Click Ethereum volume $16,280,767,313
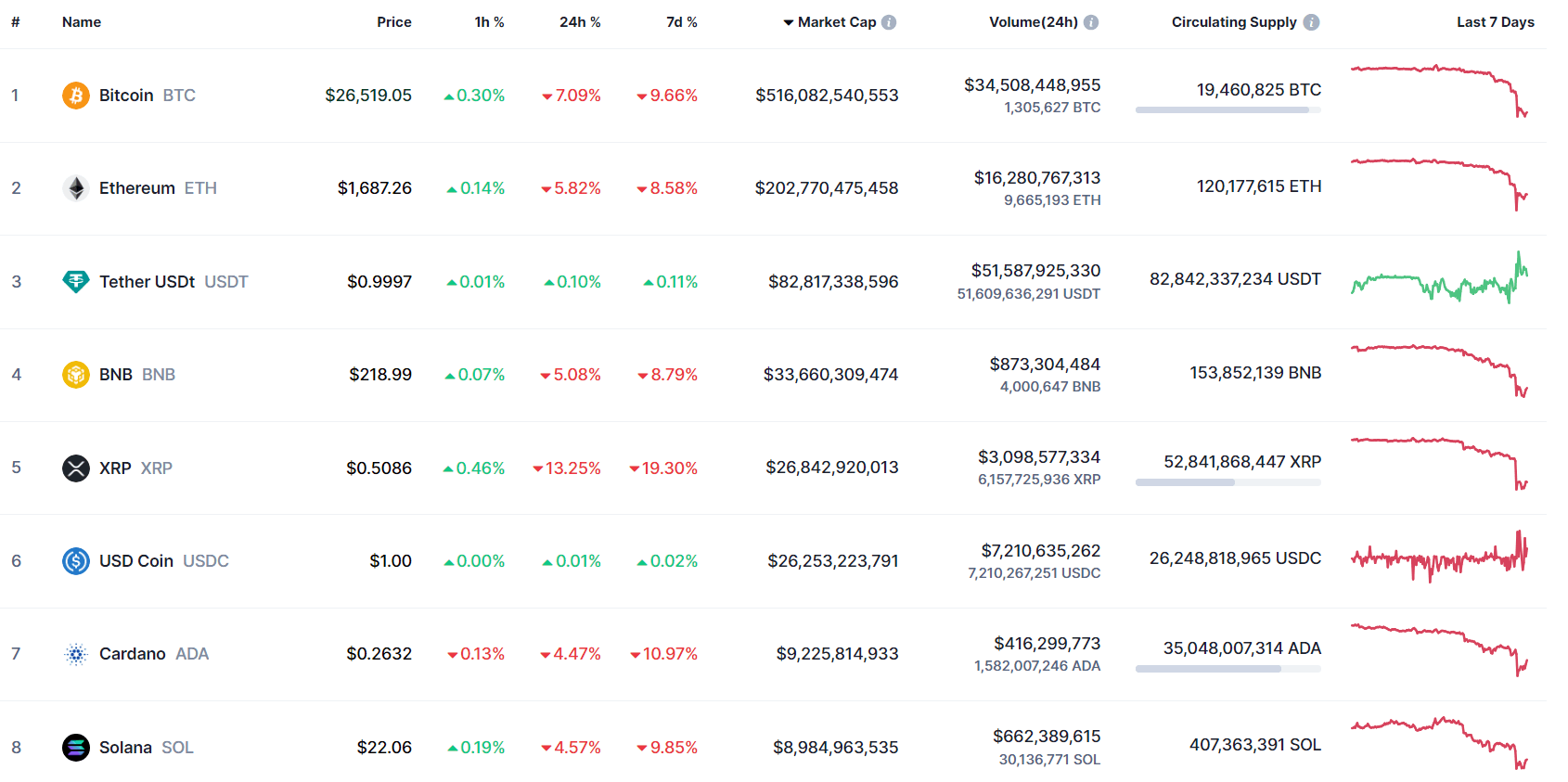 click(x=1037, y=178)
